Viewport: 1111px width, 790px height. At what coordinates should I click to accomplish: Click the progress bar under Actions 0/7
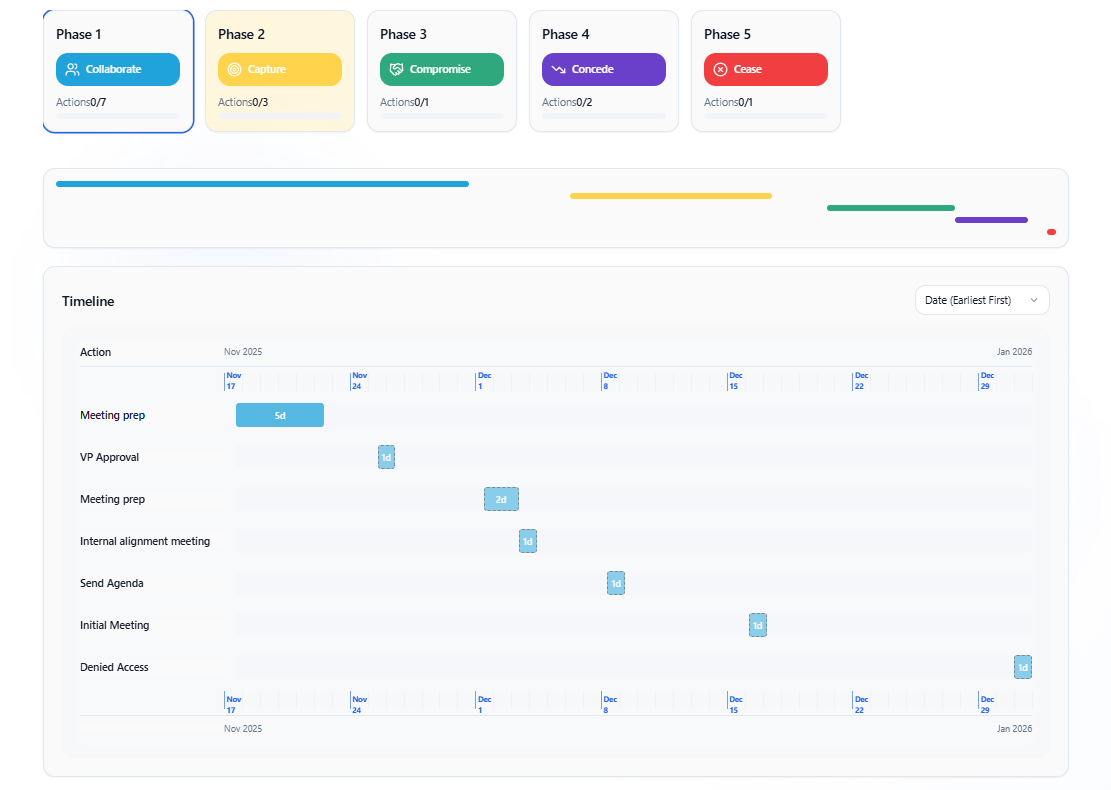(117, 115)
